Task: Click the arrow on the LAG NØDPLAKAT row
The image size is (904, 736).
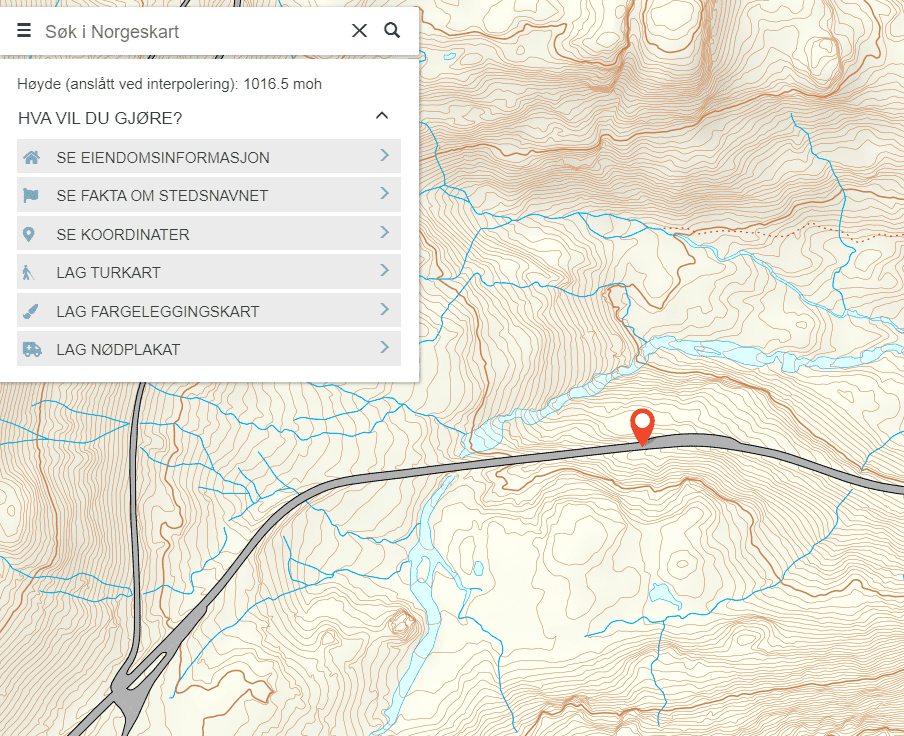Action: pyautogui.click(x=384, y=349)
